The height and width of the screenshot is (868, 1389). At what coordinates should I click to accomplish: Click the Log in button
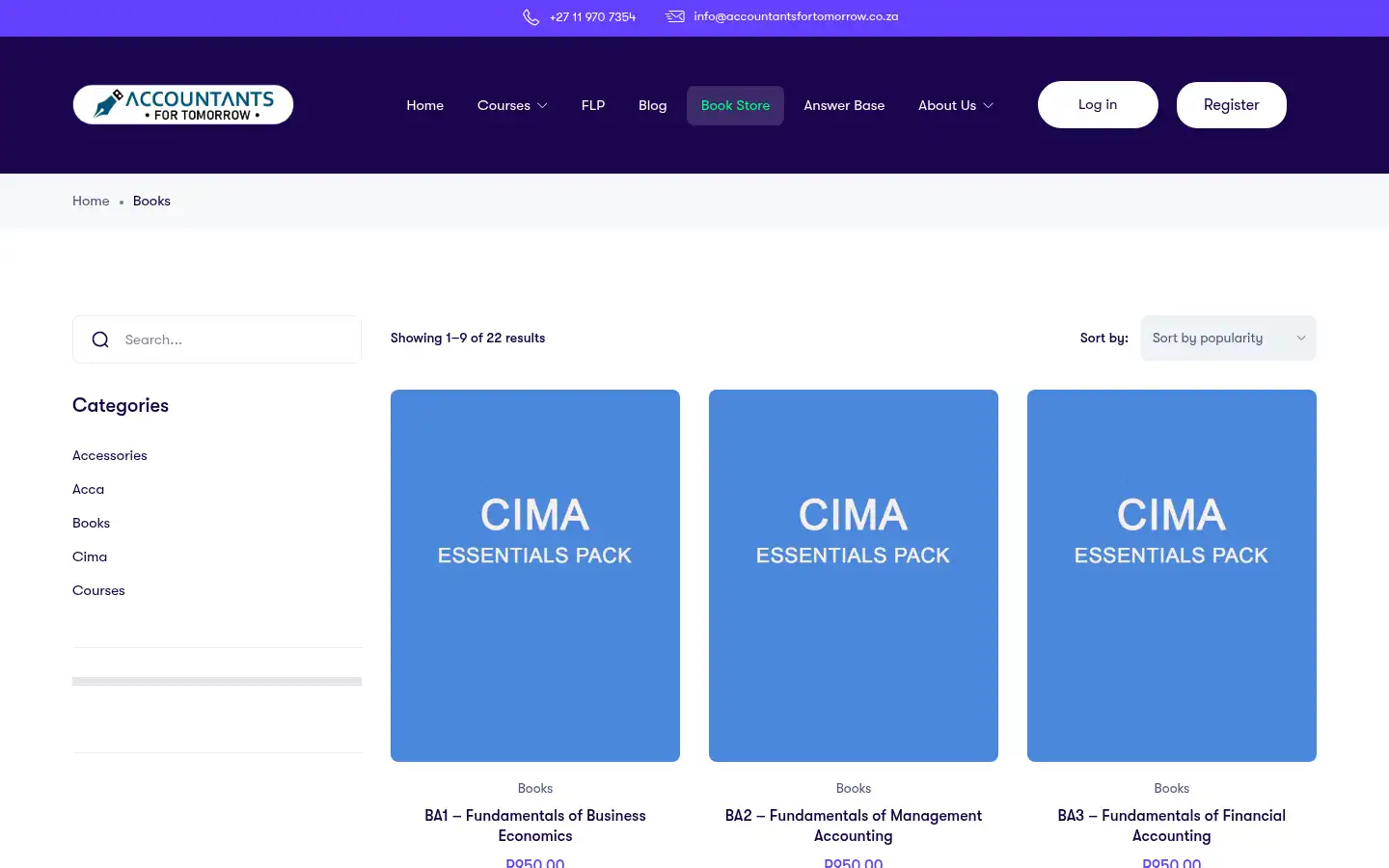point(1098,104)
